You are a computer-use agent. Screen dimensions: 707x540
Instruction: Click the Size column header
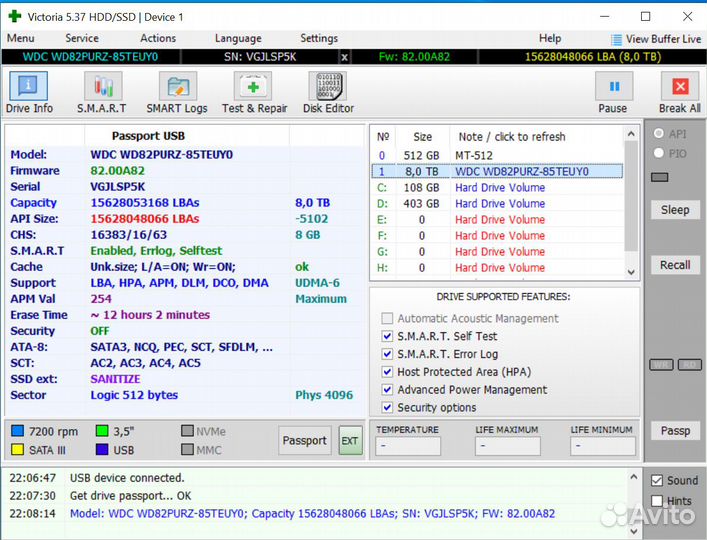click(422, 137)
